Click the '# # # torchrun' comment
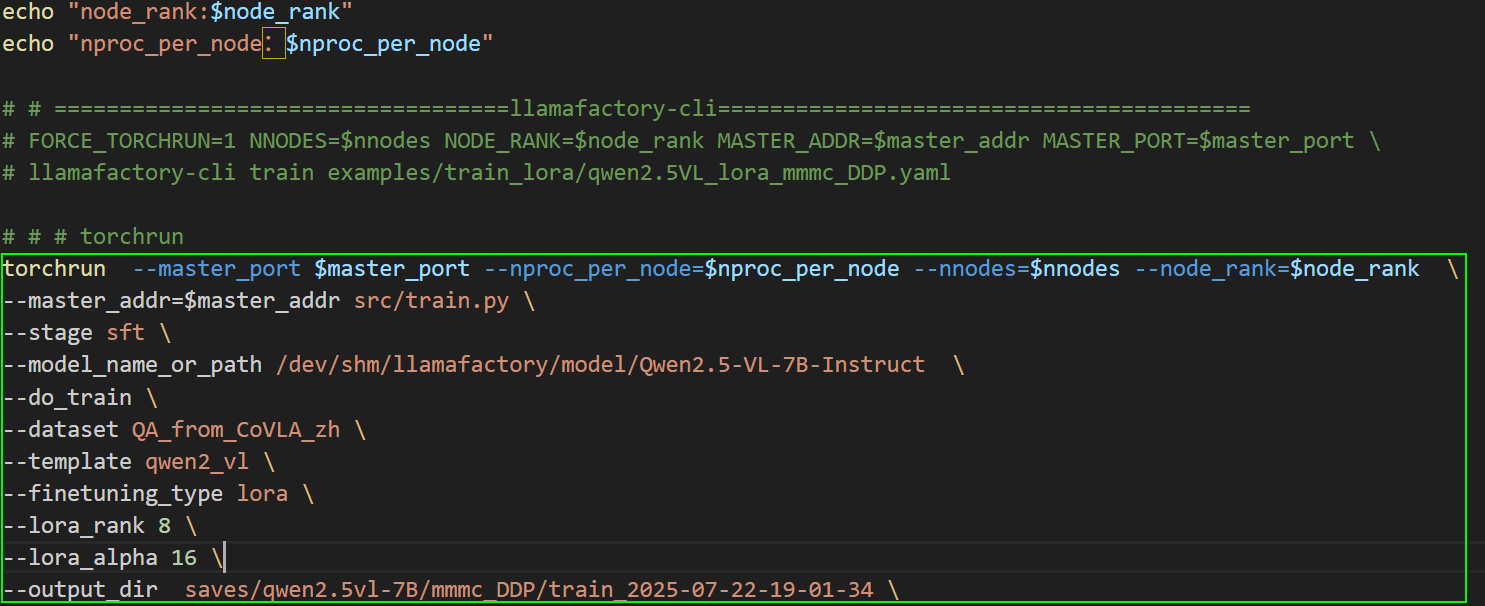 point(93,237)
